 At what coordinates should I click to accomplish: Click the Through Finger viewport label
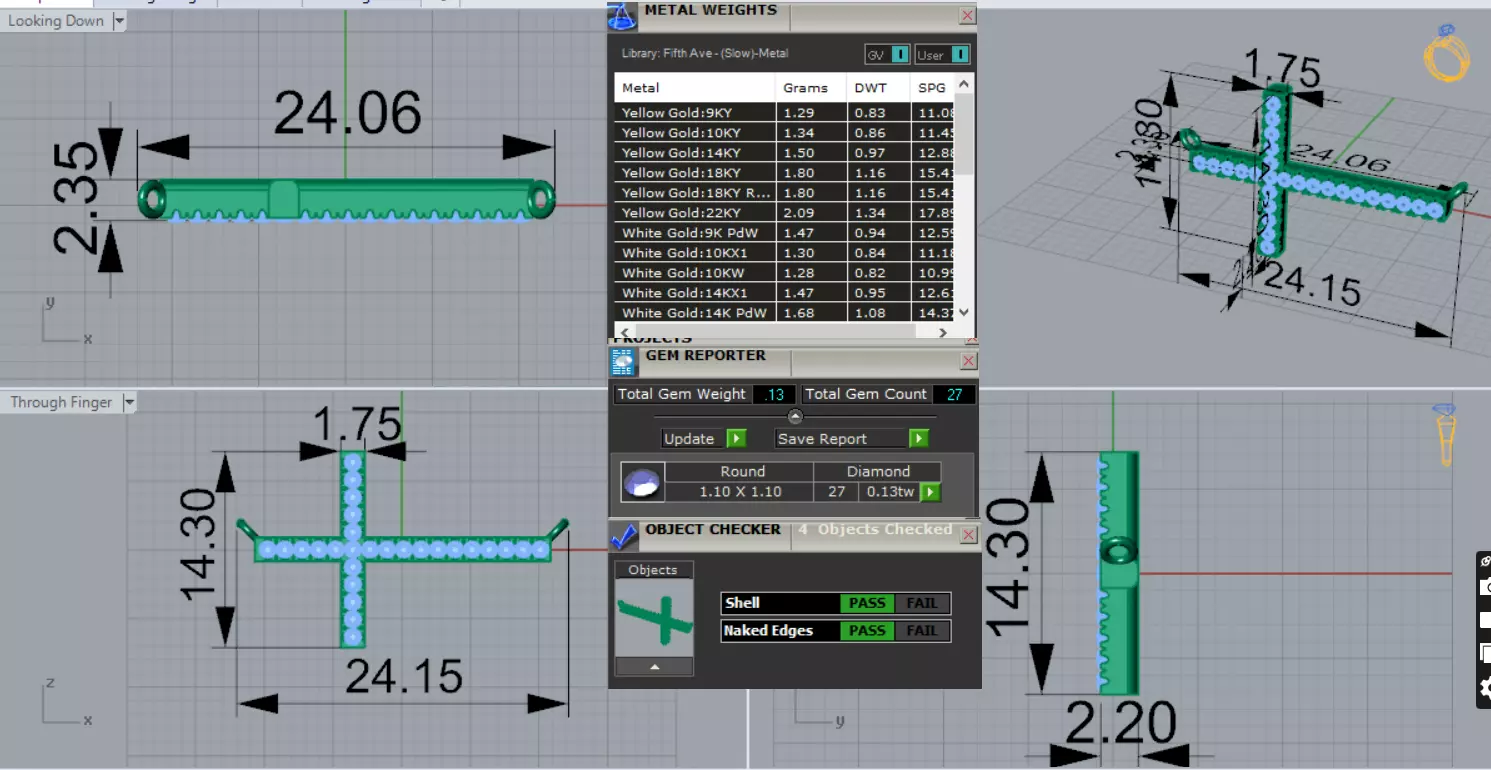pyautogui.click(x=62, y=402)
